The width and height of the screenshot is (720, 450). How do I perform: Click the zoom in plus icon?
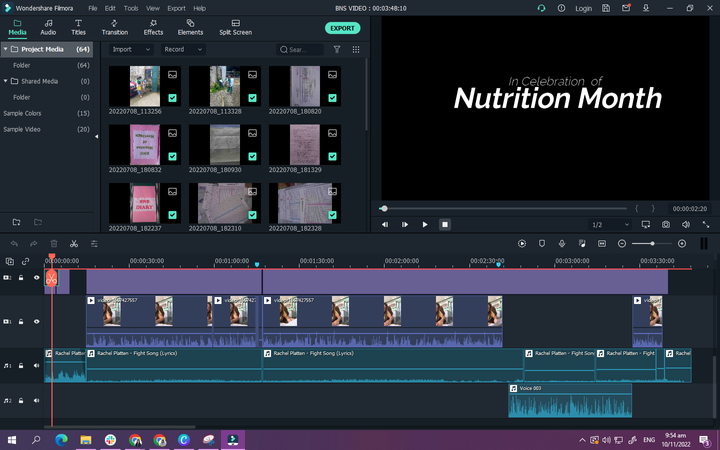pyautogui.click(x=682, y=243)
